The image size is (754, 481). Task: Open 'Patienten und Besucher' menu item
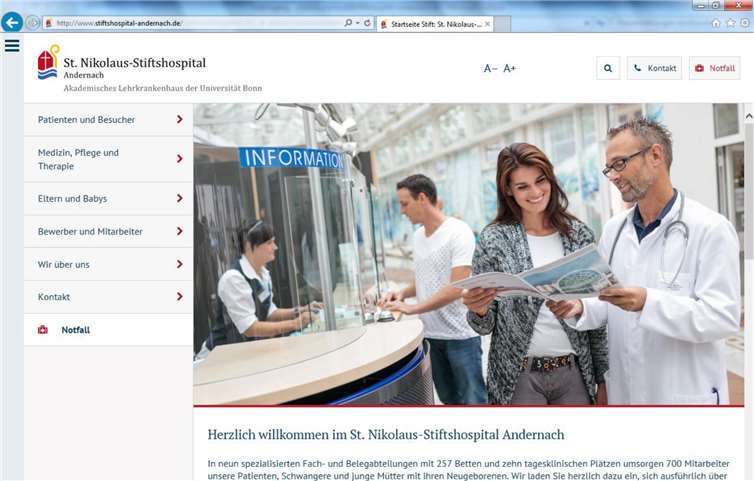108,119
